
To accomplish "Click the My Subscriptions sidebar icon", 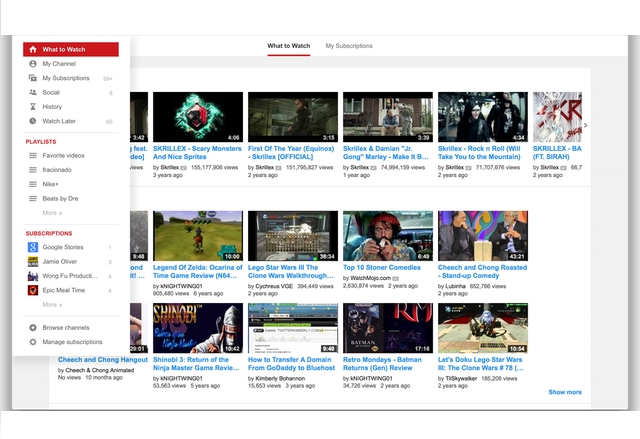I will [x=33, y=78].
